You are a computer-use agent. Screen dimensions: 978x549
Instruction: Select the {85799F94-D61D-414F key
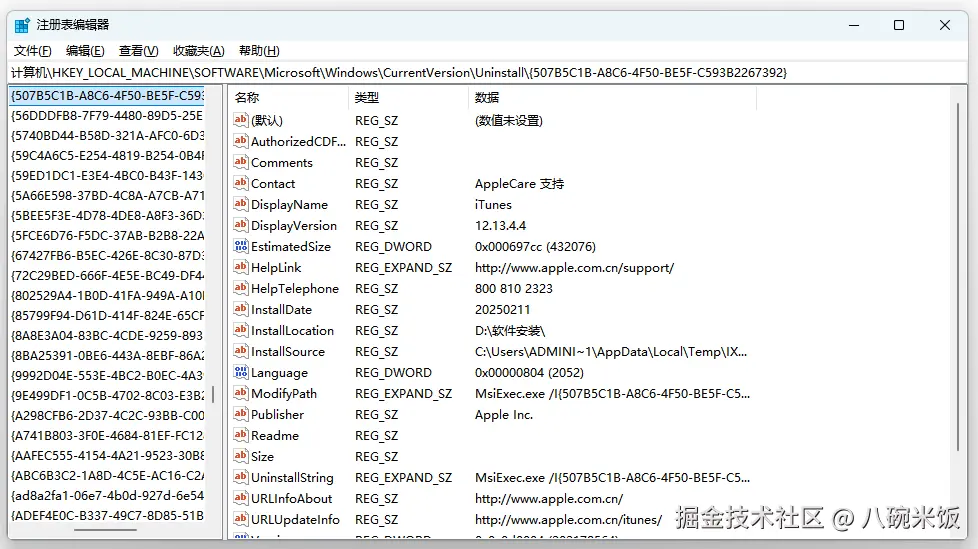(107, 315)
